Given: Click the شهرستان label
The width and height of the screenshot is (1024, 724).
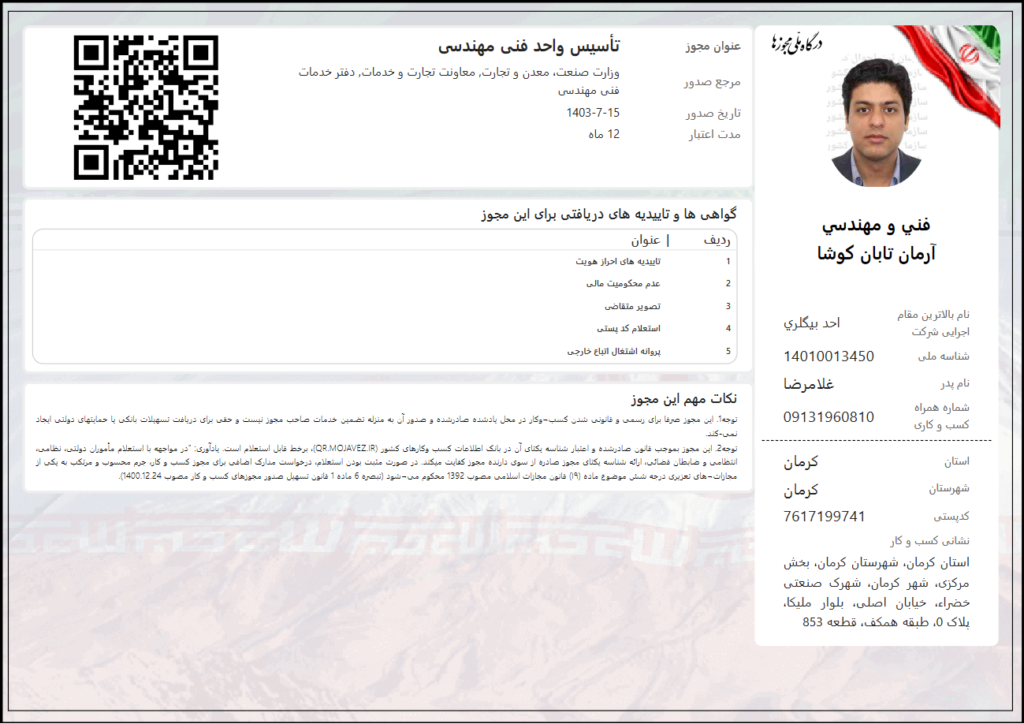Looking at the screenshot, I should click(x=949, y=489).
